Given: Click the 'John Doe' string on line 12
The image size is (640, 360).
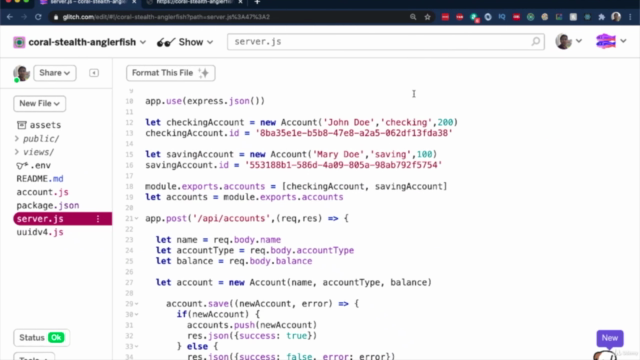Looking at the screenshot, I should coord(348,122).
